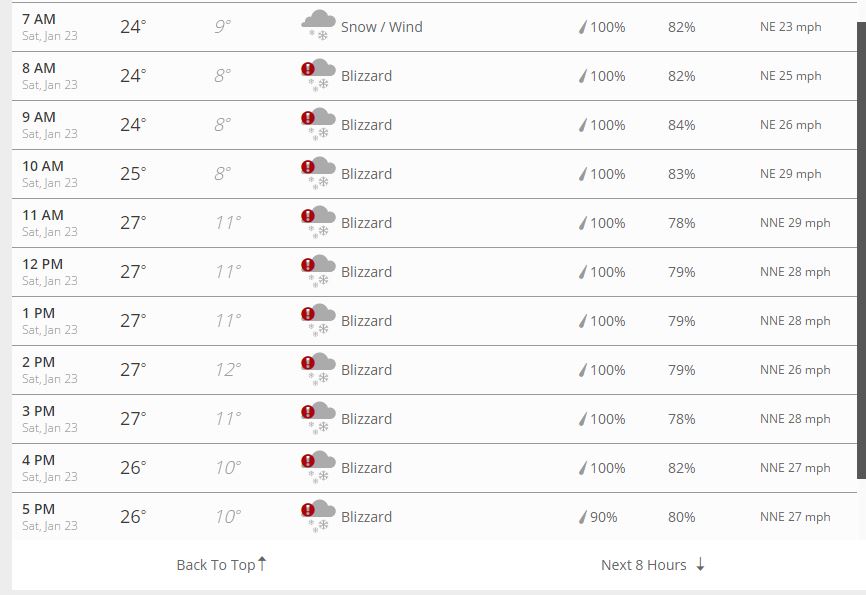Select the 11 AM Sat, Jan 23 row
The image size is (866, 595).
coord(434,223)
